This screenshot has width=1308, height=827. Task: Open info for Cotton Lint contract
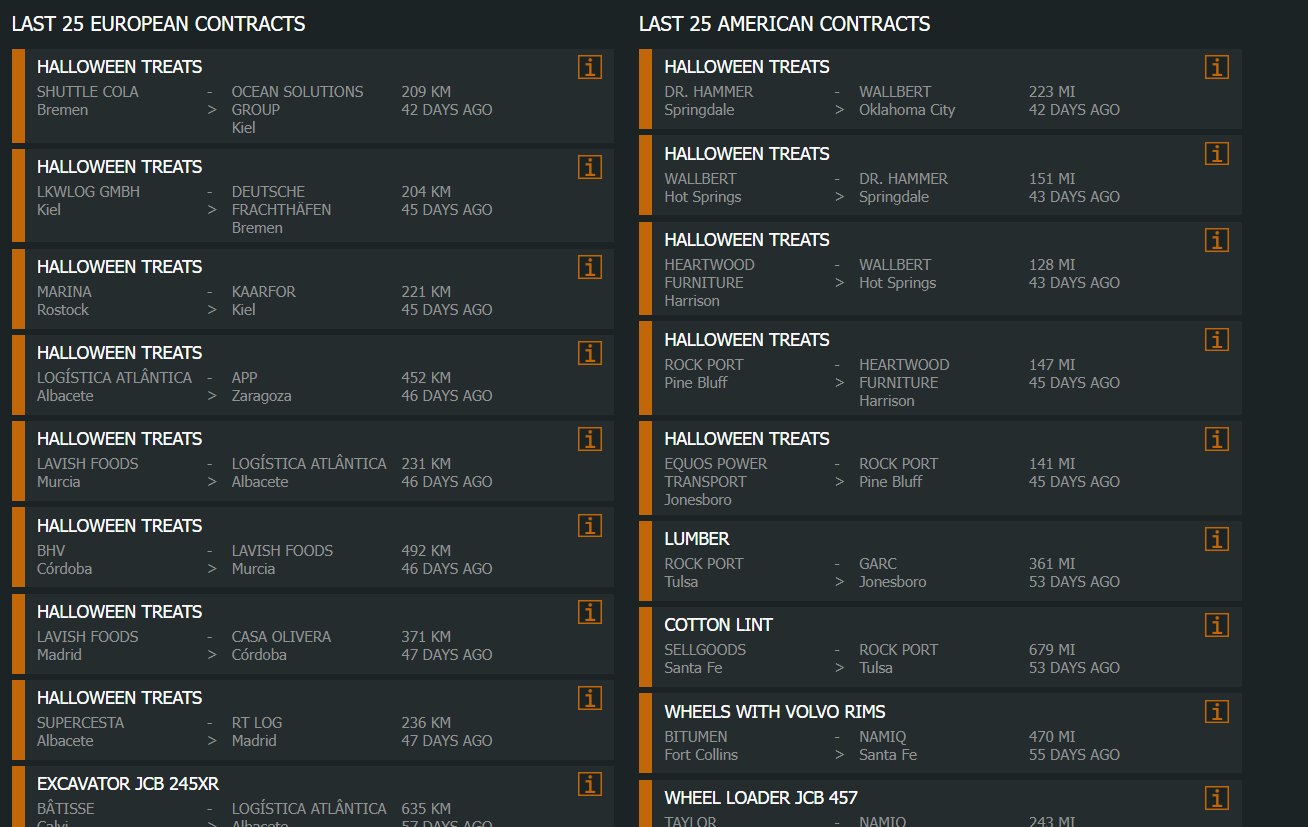coord(1217,625)
